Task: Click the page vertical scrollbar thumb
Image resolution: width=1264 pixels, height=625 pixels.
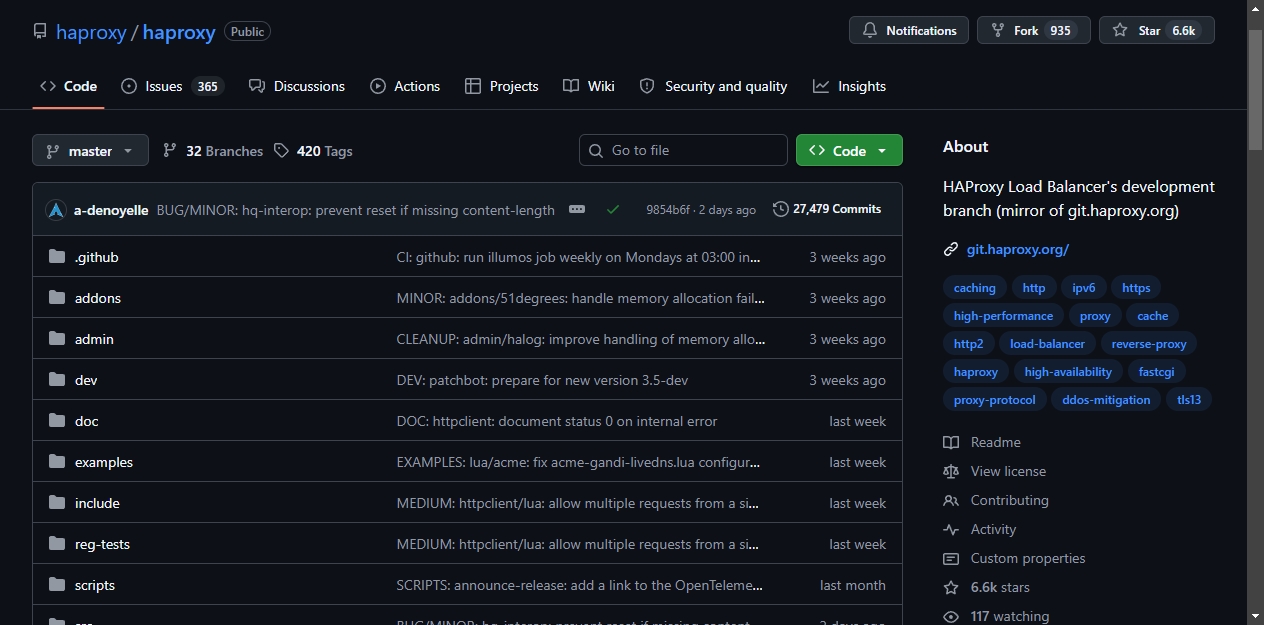Action: click(1256, 90)
